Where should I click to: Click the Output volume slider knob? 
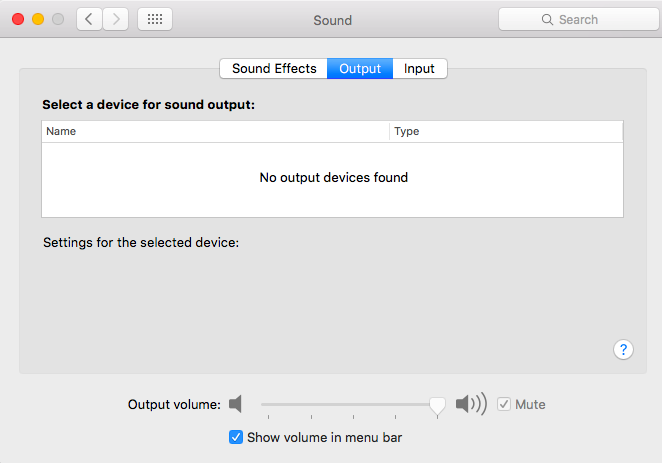click(437, 404)
